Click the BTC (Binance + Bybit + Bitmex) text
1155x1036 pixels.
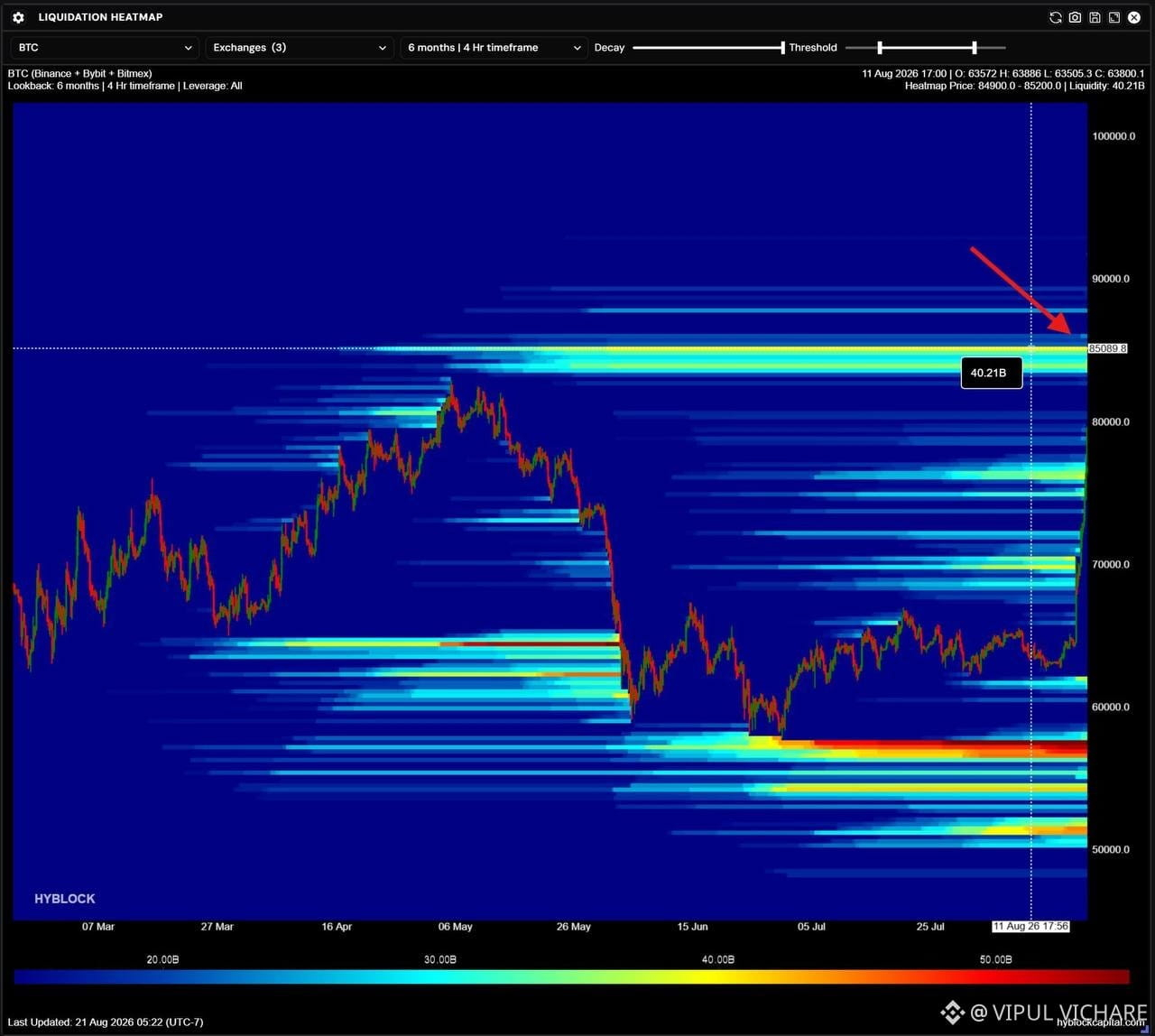[79, 74]
